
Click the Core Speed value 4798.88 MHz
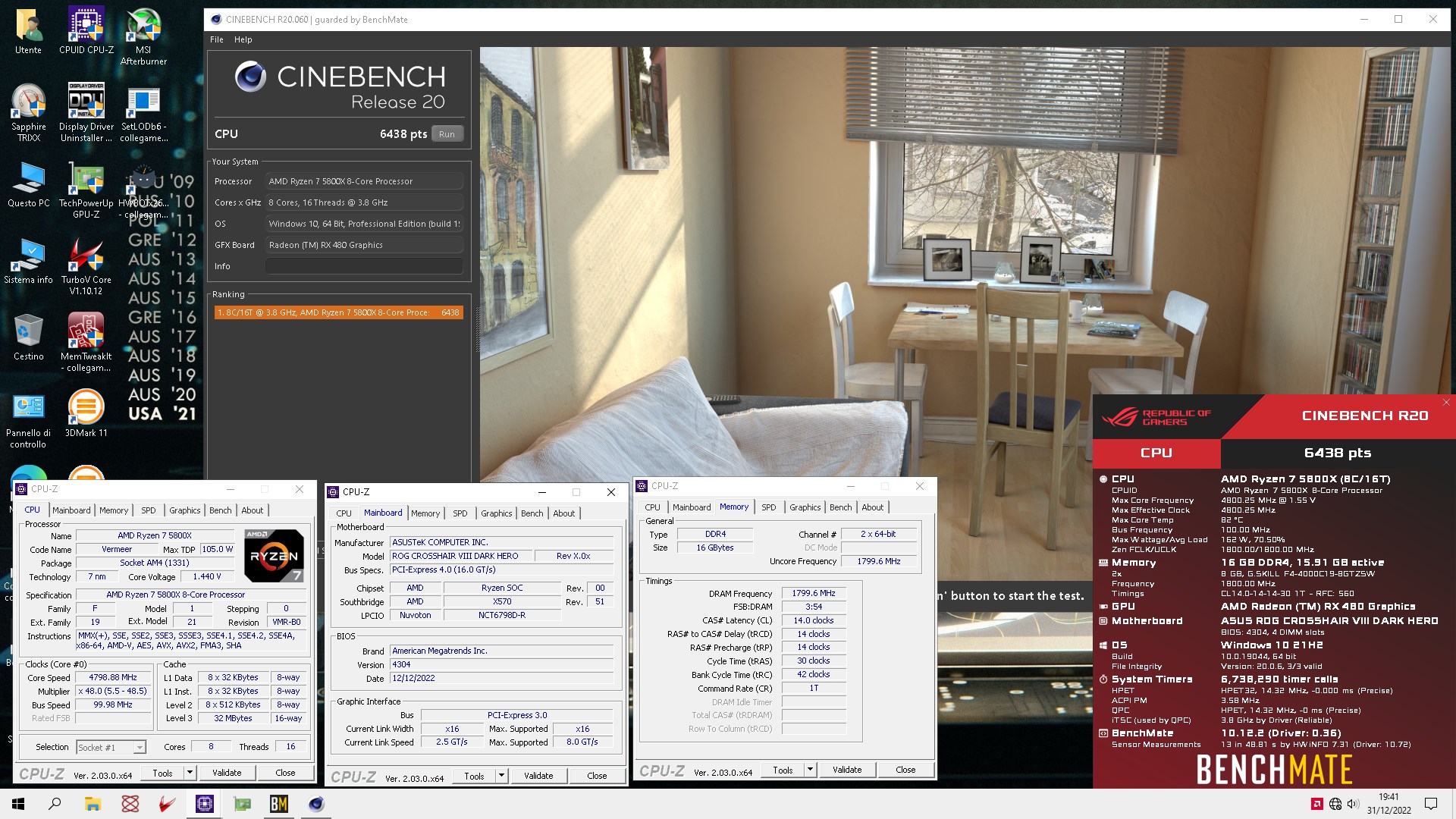coord(113,678)
